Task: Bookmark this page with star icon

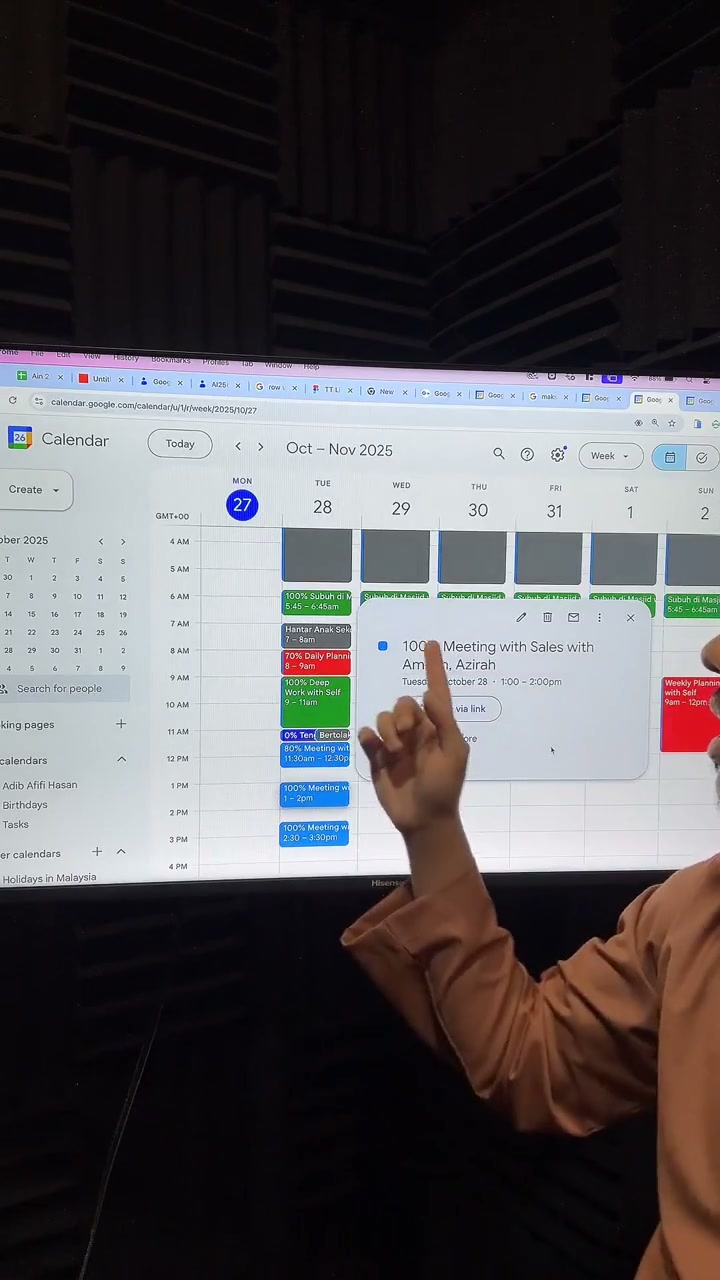Action: (x=671, y=424)
